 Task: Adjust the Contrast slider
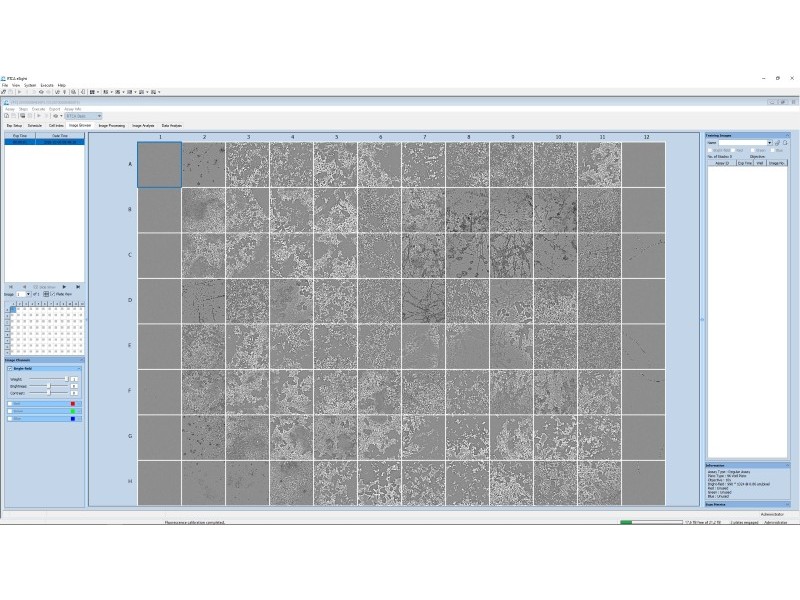pos(49,393)
